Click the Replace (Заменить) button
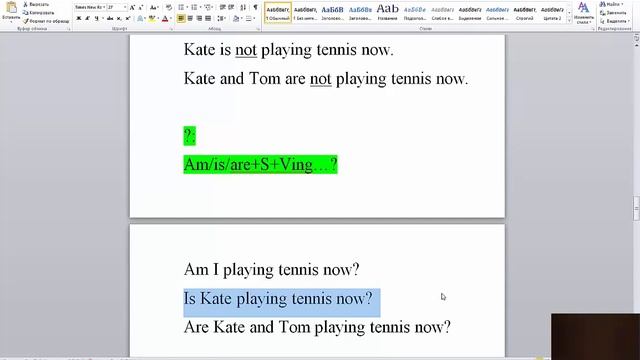The height and width of the screenshot is (360, 640). [613, 13]
